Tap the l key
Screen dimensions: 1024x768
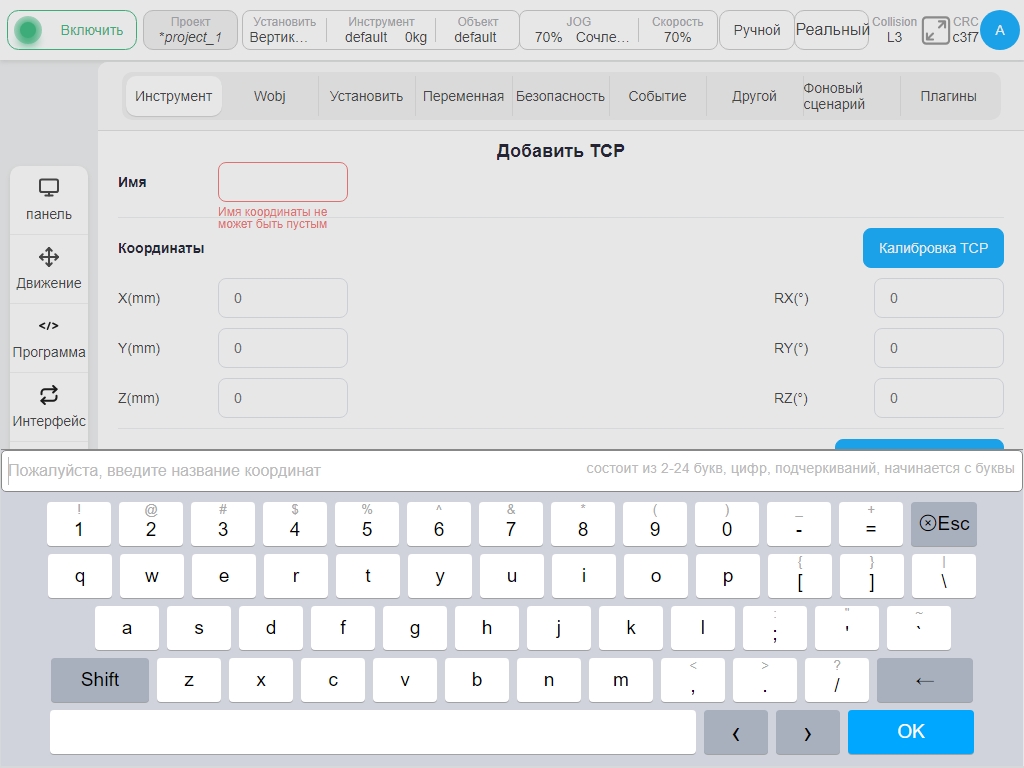tap(703, 628)
